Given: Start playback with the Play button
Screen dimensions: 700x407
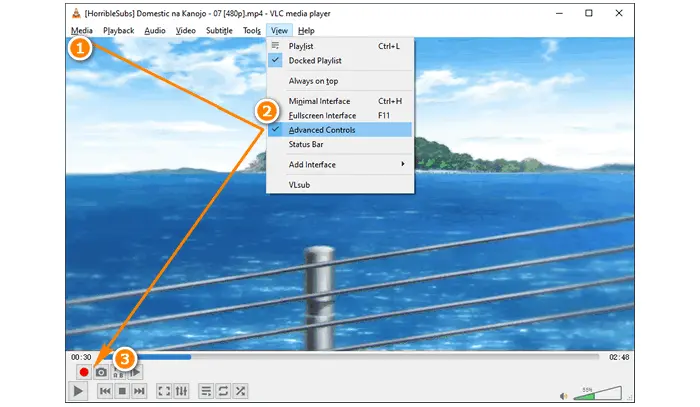Looking at the screenshot, I should (x=78, y=391).
